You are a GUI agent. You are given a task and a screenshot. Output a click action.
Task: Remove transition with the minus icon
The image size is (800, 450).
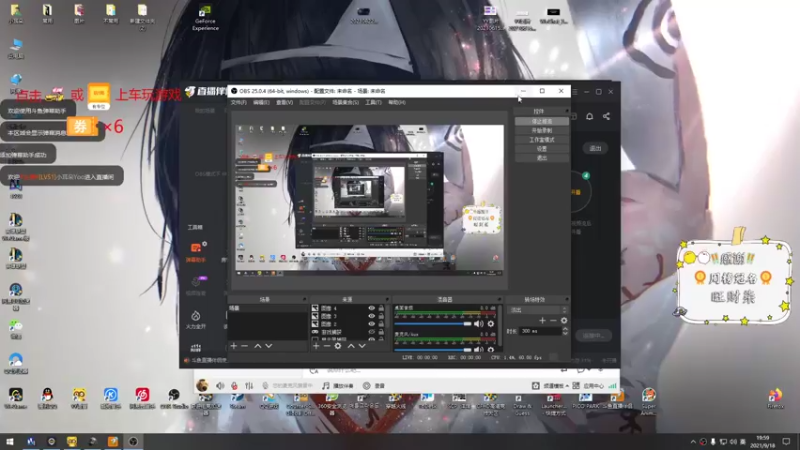coord(553,320)
